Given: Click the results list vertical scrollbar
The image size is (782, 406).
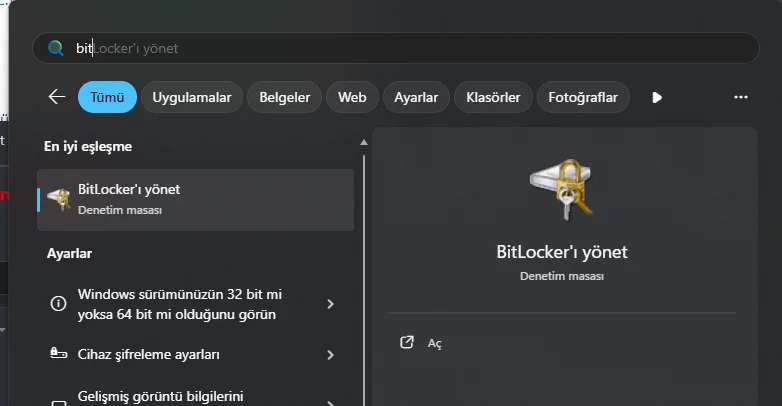Looking at the screenshot, I should tap(364, 280).
